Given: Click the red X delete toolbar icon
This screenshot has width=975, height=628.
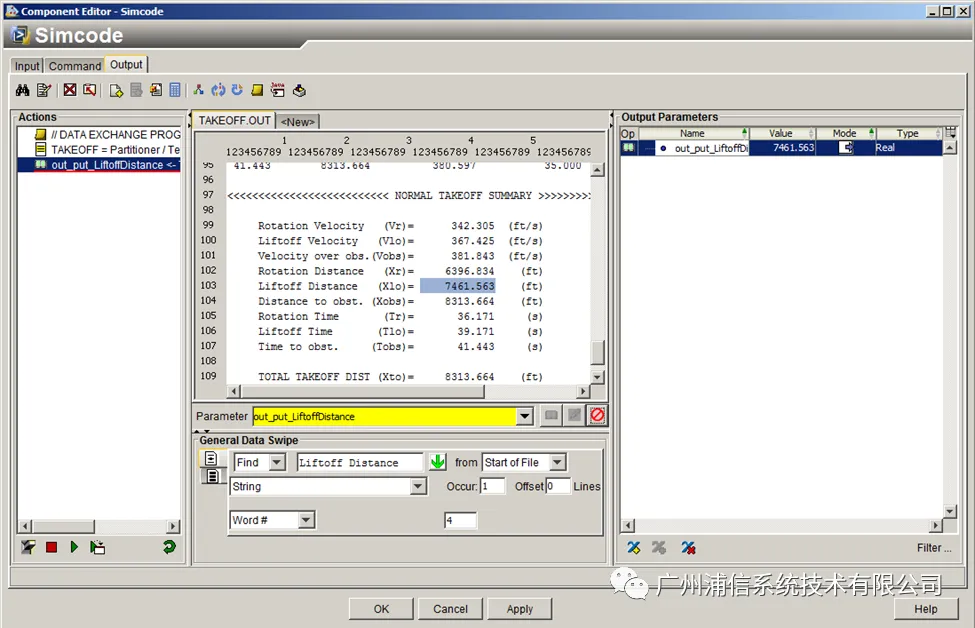Looking at the screenshot, I should tap(70, 90).
